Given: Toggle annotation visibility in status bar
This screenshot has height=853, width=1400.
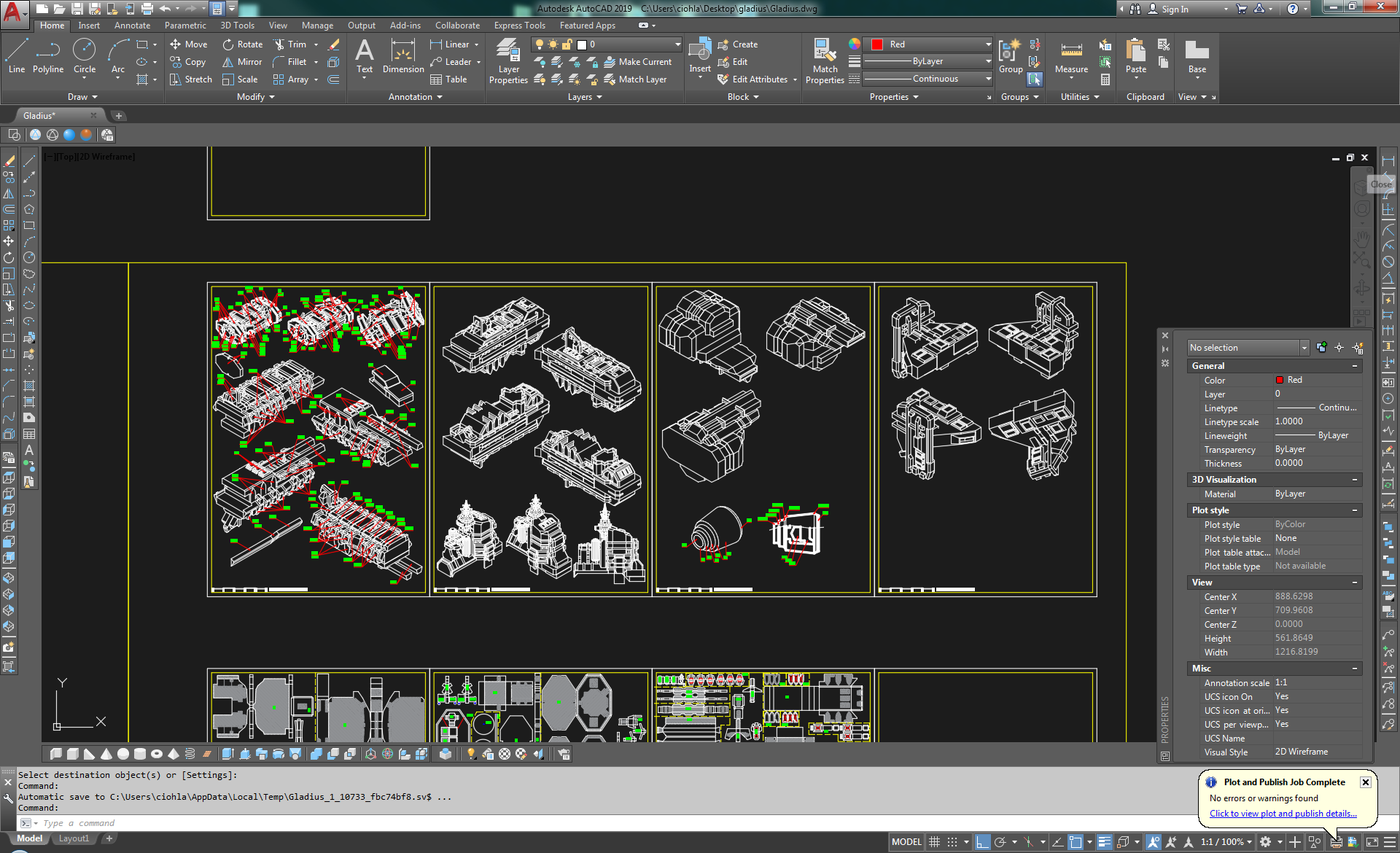Looking at the screenshot, I should coord(1154,842).
